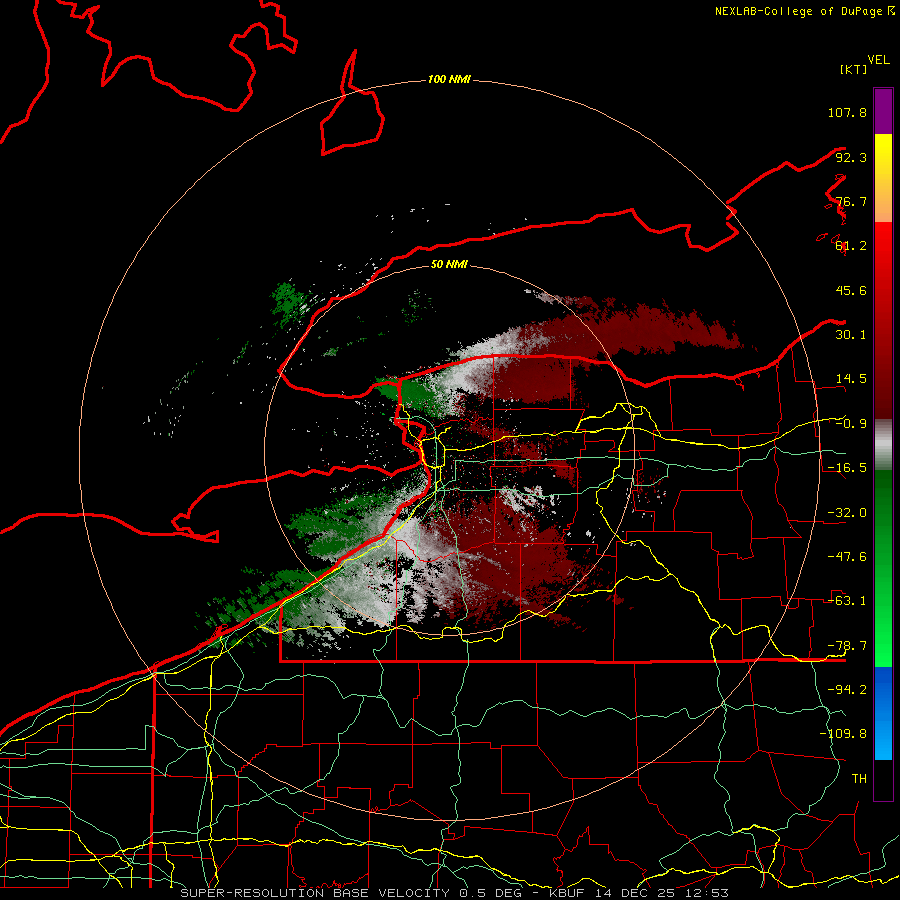
Task: Click the TH threshold label on legend
Action: point(859,779)
